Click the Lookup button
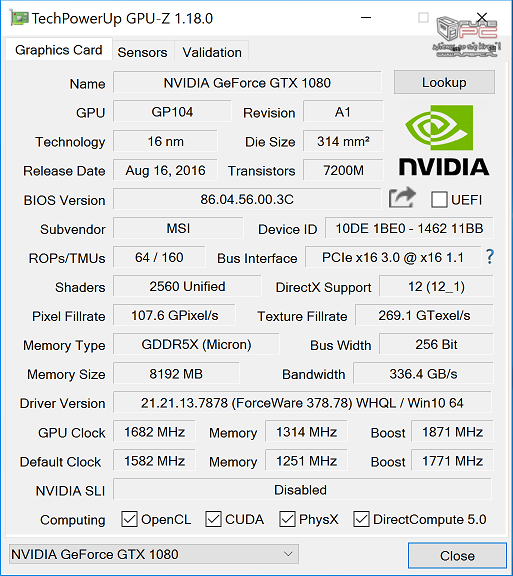513x576 pixels. pos(444,82)
